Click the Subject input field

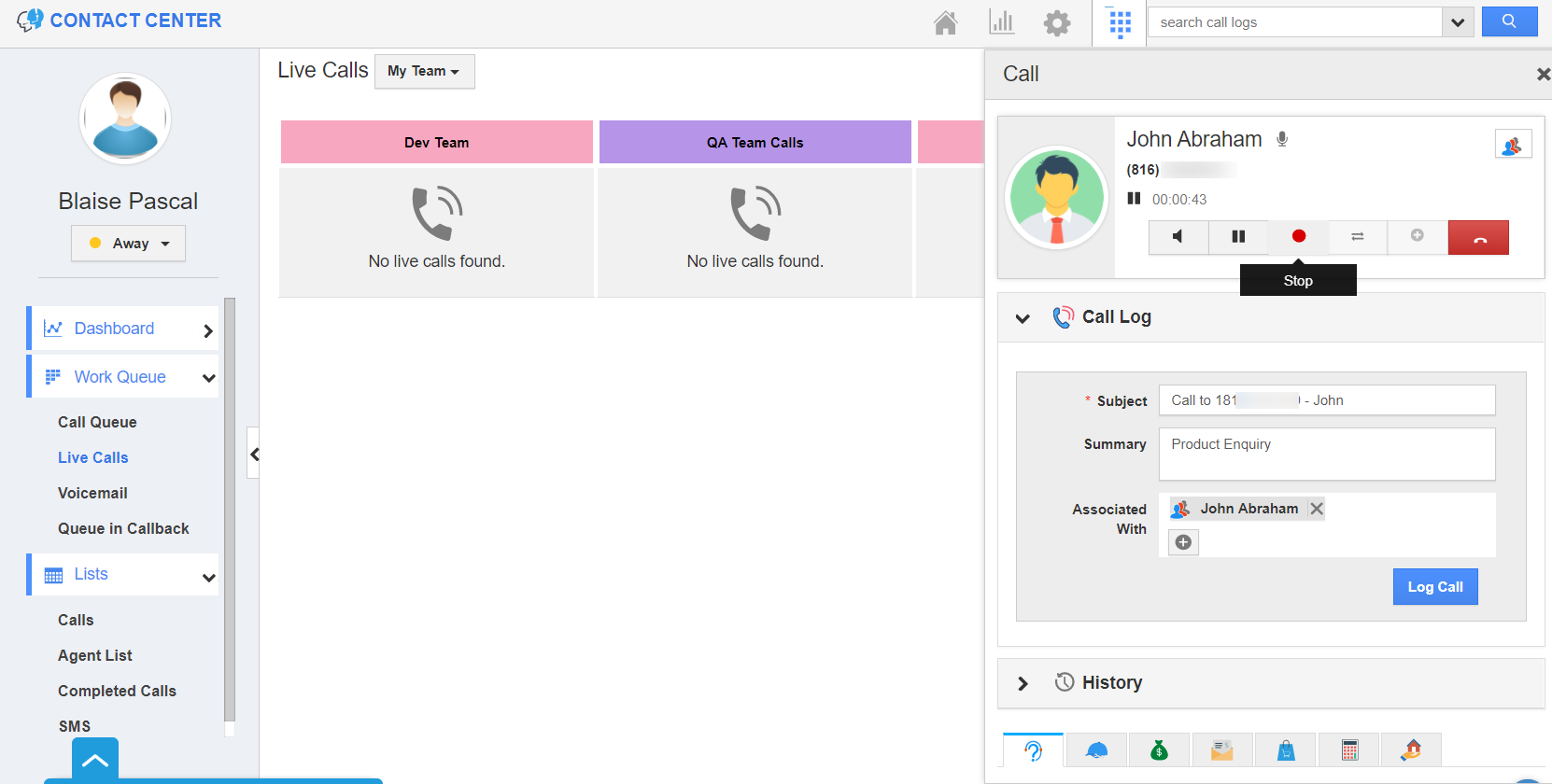pyautogui.click(x=1327, y=400)
